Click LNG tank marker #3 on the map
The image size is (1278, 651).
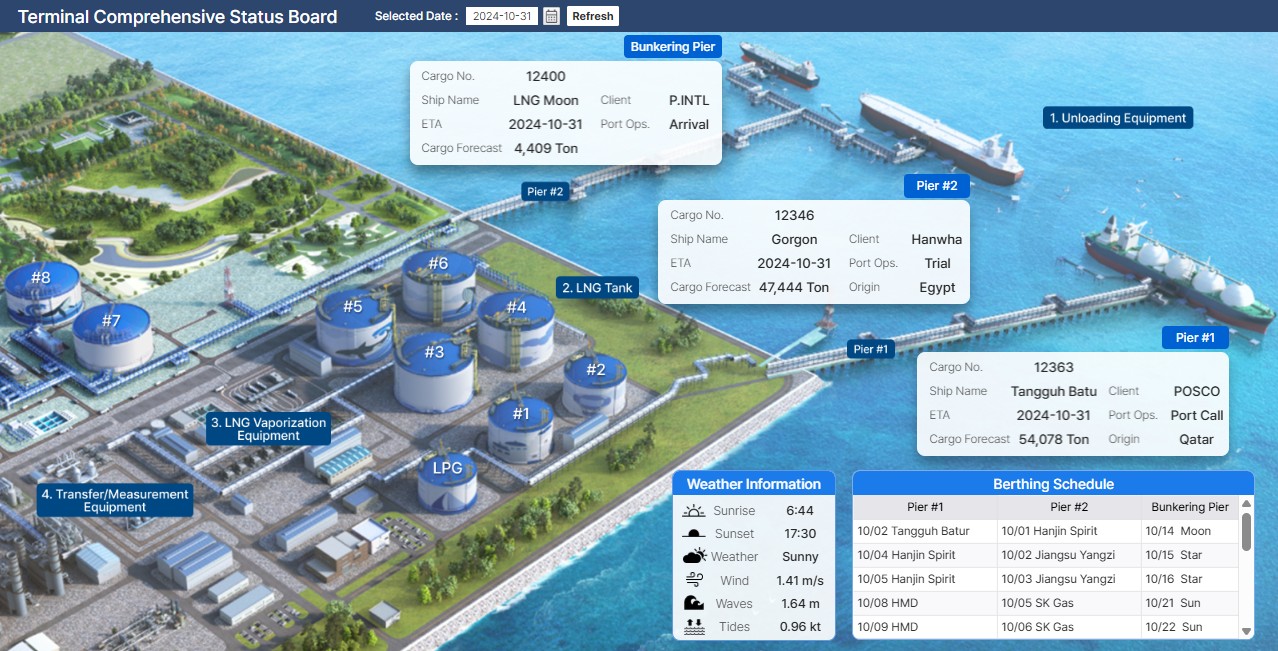[x=433, y=352]
